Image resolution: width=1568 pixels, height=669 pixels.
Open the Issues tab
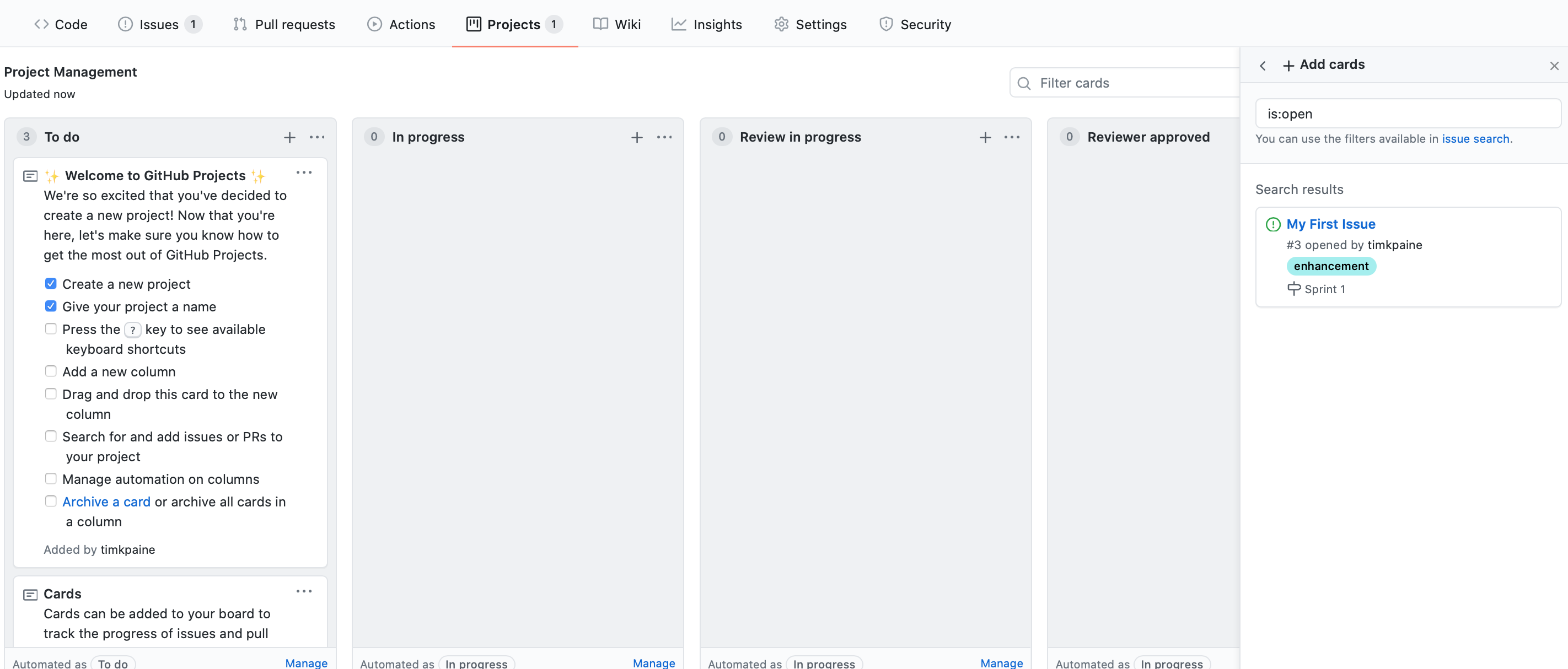tap(160, 24)
